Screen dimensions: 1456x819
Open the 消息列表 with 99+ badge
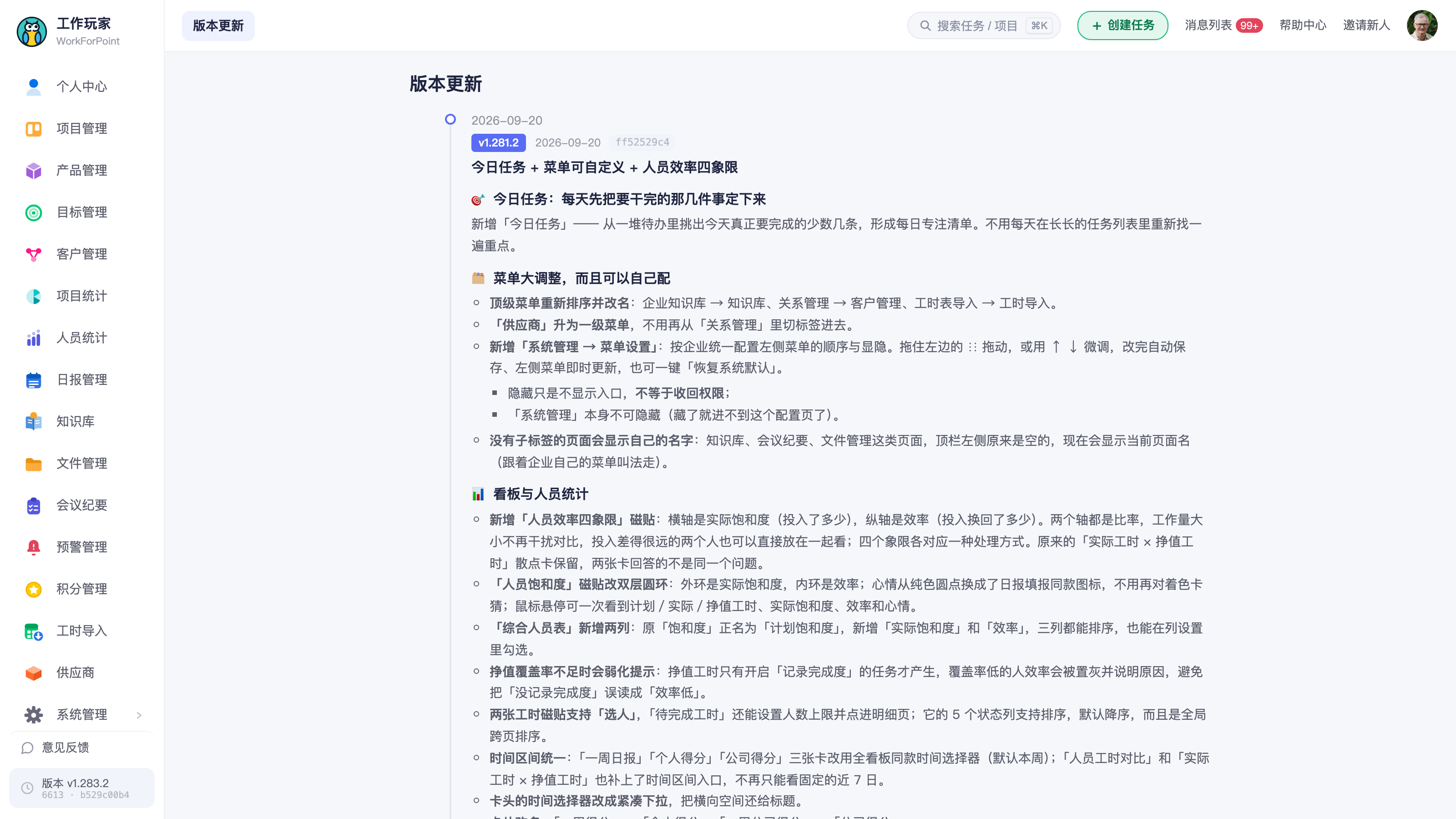point(1223,25)
